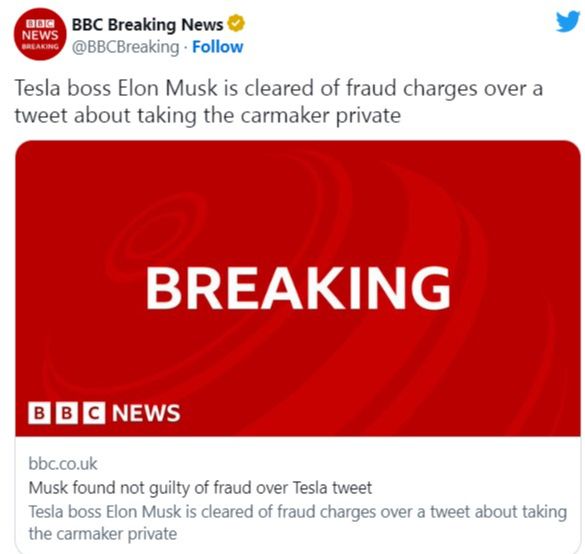Open the BBC Breaking News account name
The height and width of the screenshot is (554, 585).
[147, 25]
